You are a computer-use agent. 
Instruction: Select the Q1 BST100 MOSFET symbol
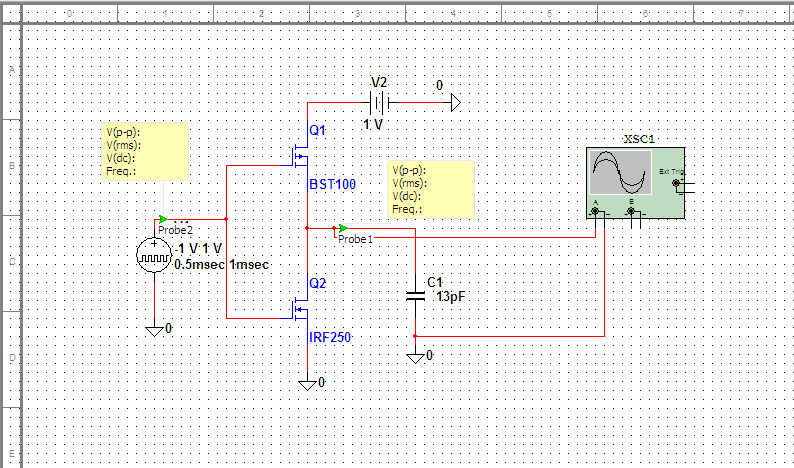(300, 157)
